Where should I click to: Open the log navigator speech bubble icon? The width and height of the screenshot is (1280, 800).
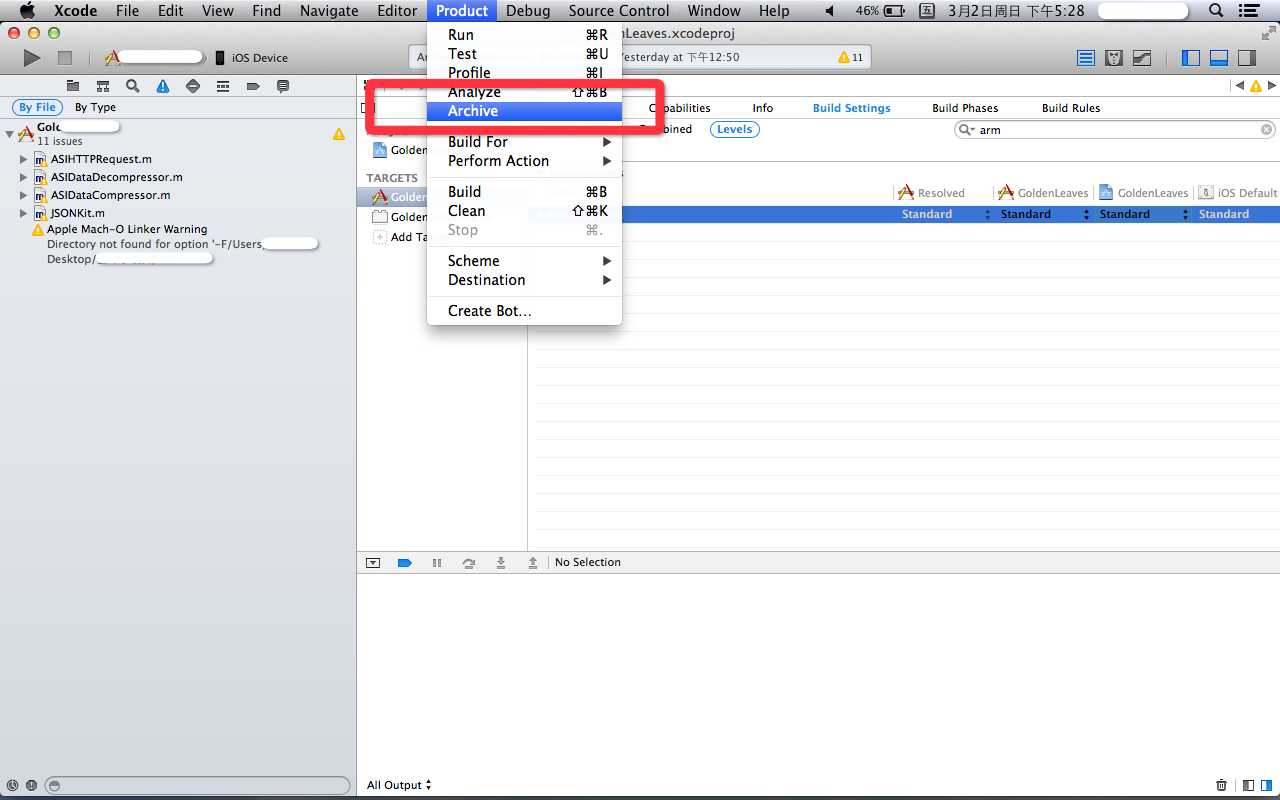283,86
